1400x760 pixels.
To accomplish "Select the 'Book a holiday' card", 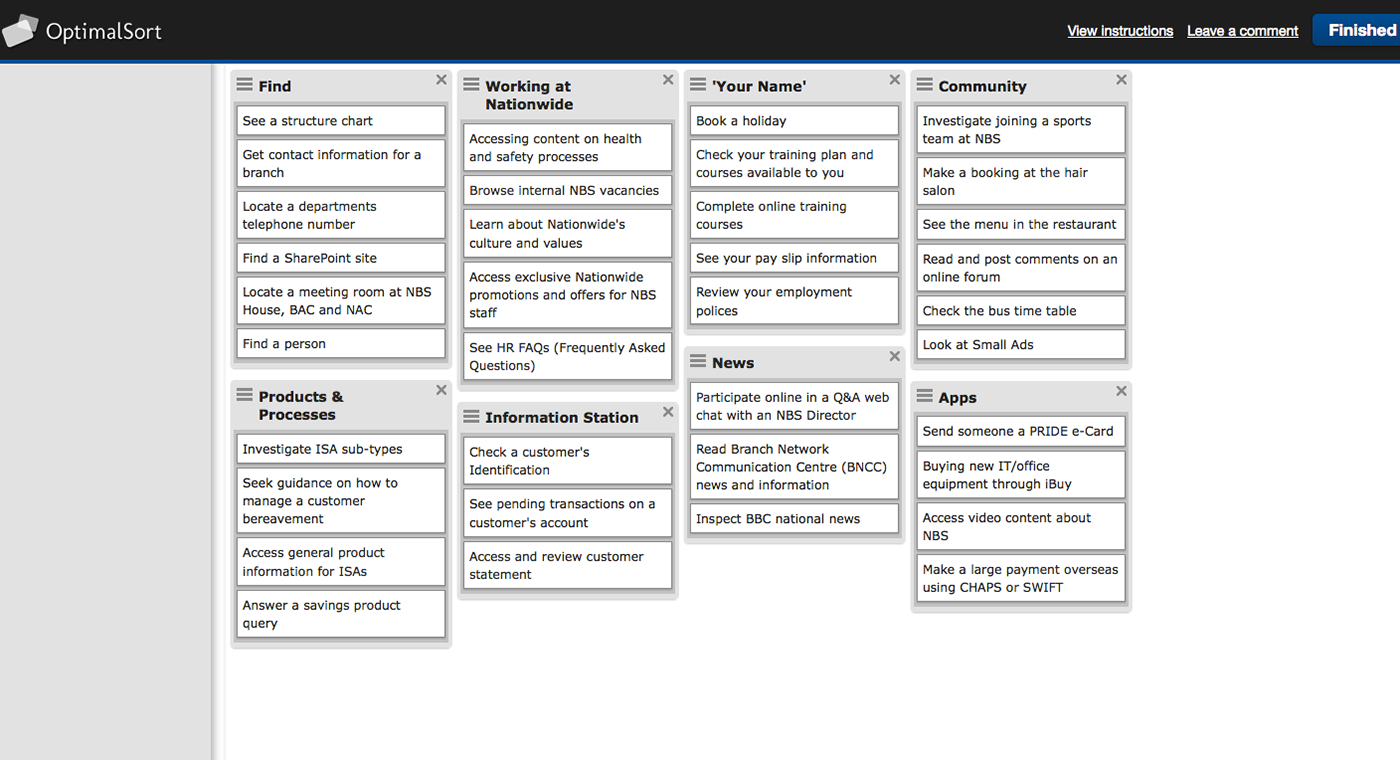I will pyautogui.click(x=795, y=121).
